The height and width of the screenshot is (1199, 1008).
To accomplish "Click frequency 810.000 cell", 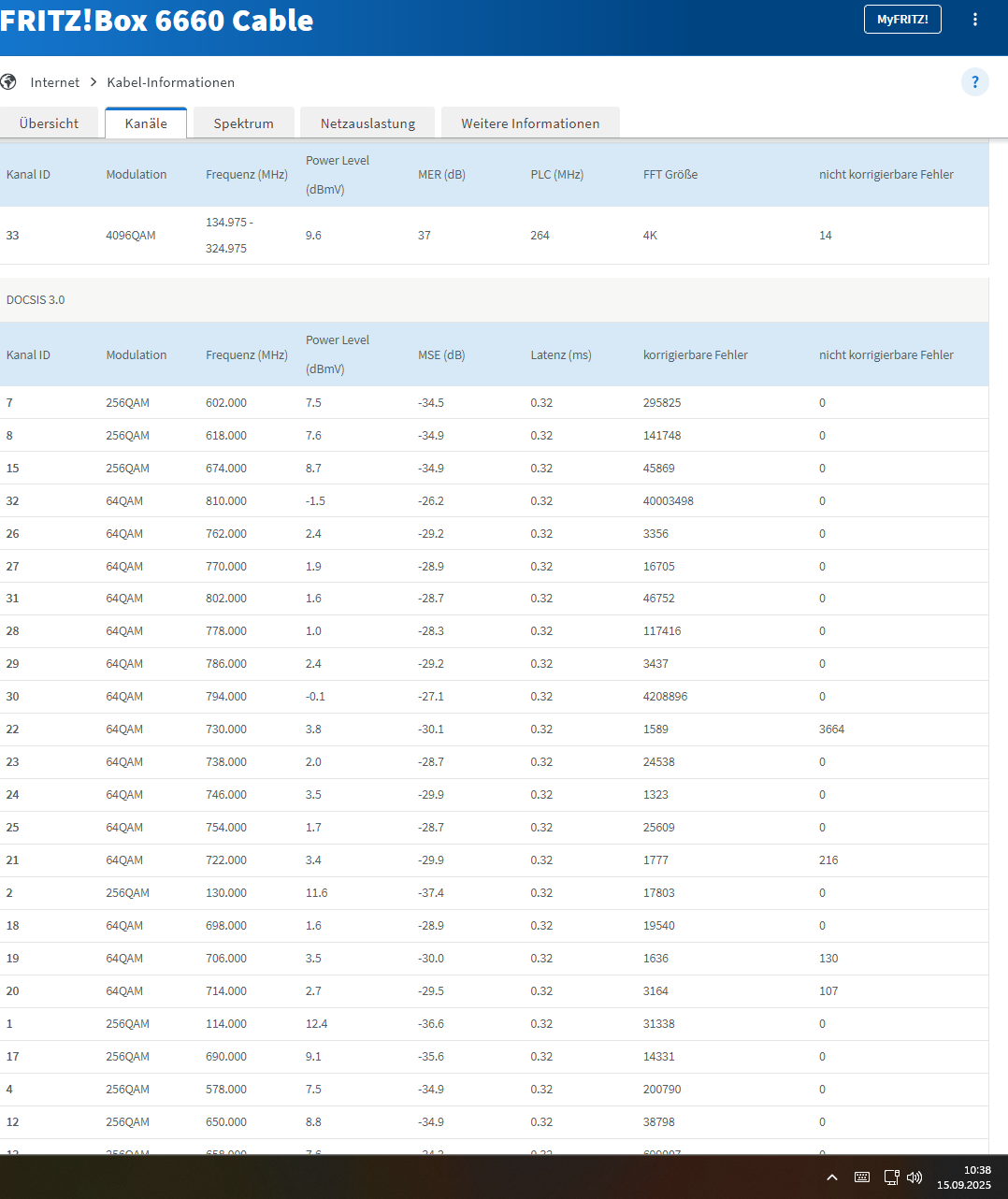I will click(x=226, y=501).
